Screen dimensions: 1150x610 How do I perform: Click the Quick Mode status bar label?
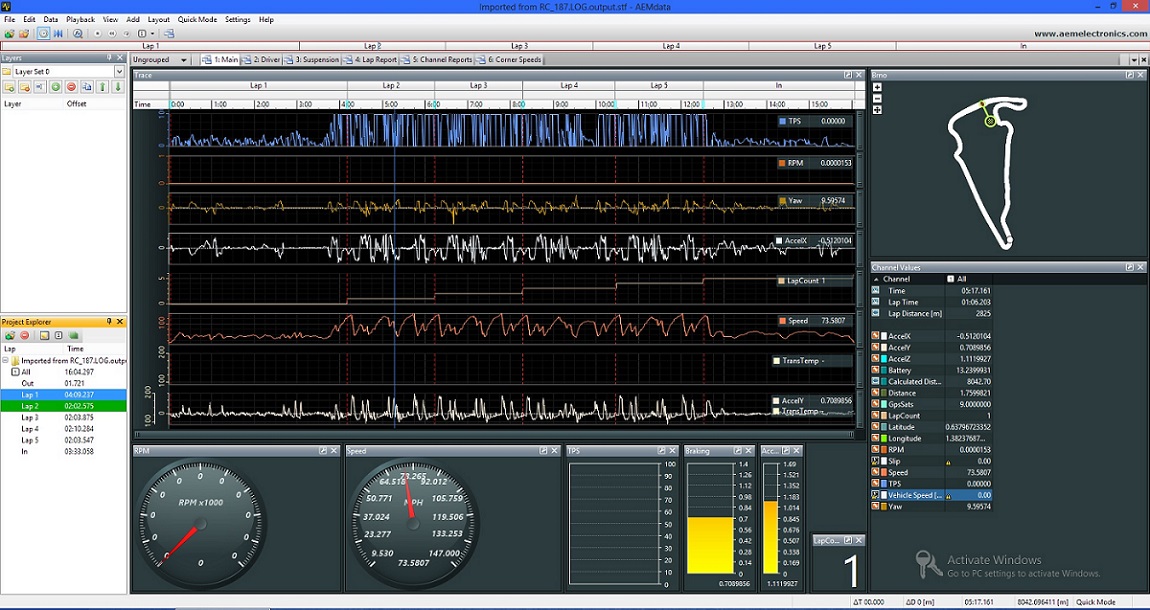click(x=1095, y=601)
